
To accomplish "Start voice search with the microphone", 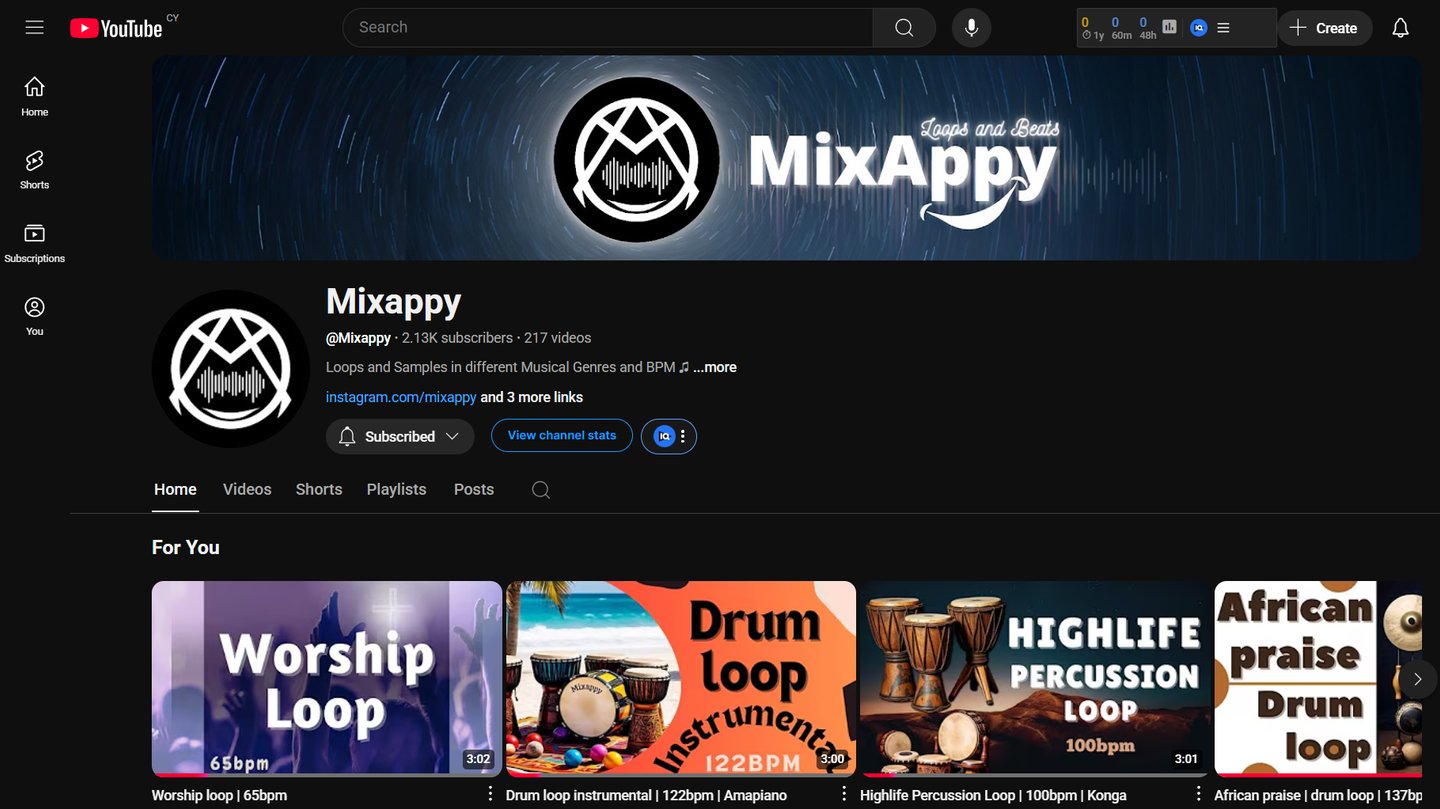I will tap(971, 28).
